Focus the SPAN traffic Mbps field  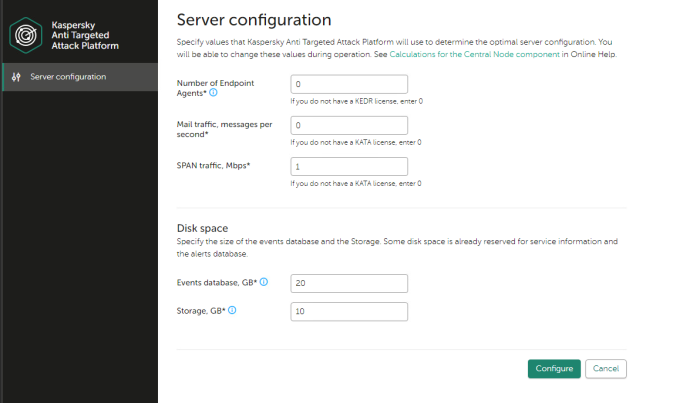pos(349,166)
